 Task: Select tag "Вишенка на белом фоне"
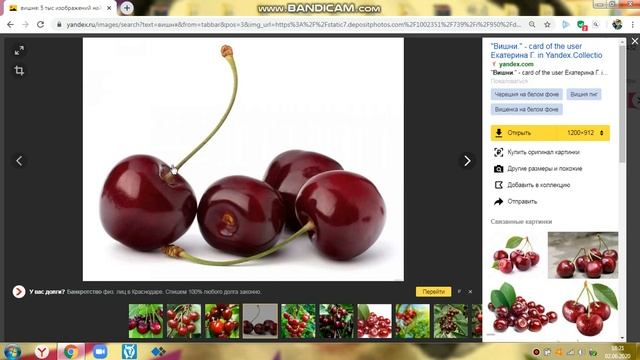(527, 109)
